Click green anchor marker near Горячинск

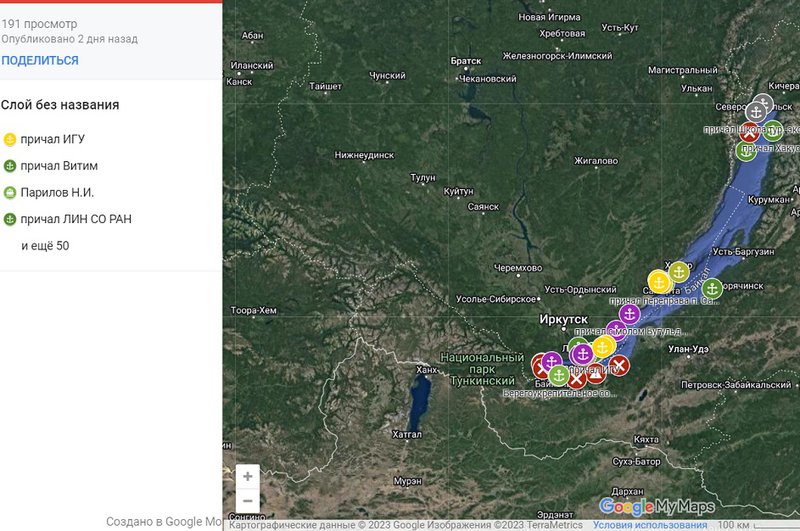point(712,289)
